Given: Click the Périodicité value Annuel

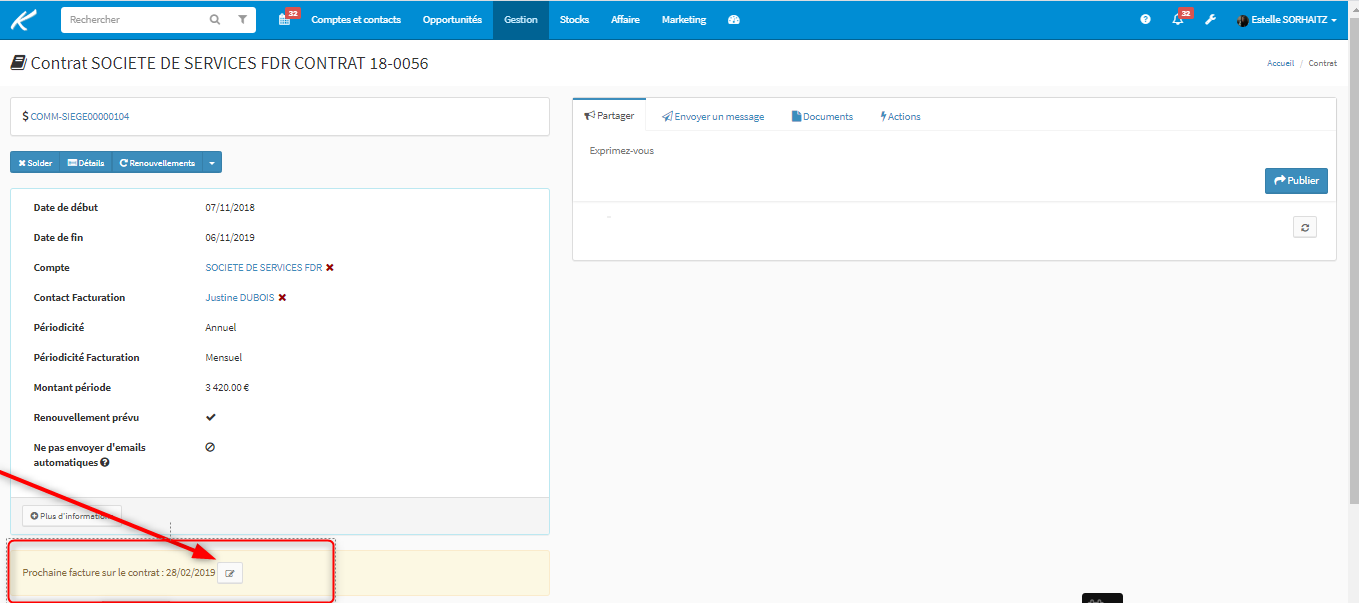Looking at the screenshot, I should tap(221, 328).
